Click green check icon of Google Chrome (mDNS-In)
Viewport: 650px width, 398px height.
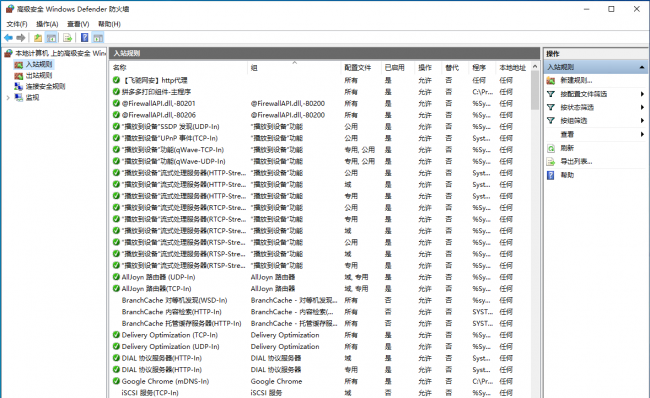[116, 381]
